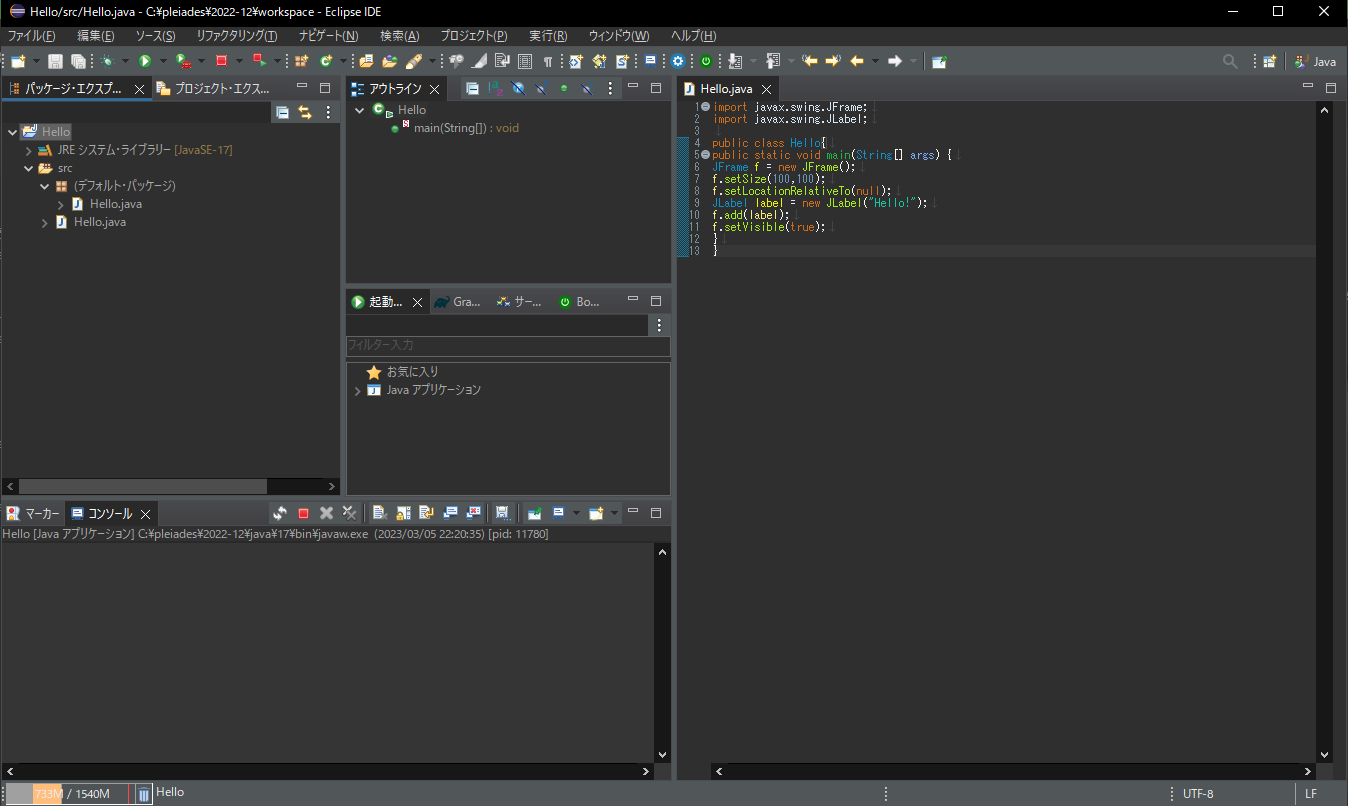
Task: Run the Hello application from the toolbar
Action: point(145,60)
